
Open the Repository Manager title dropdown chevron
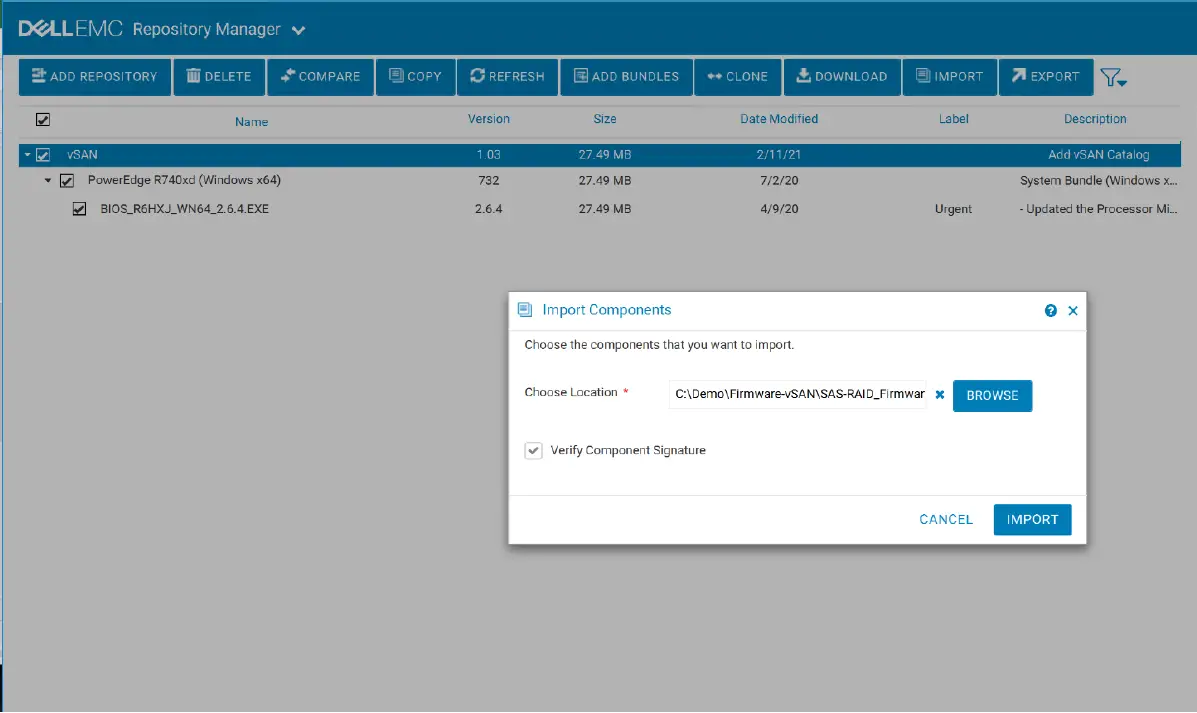click(298, 31)
